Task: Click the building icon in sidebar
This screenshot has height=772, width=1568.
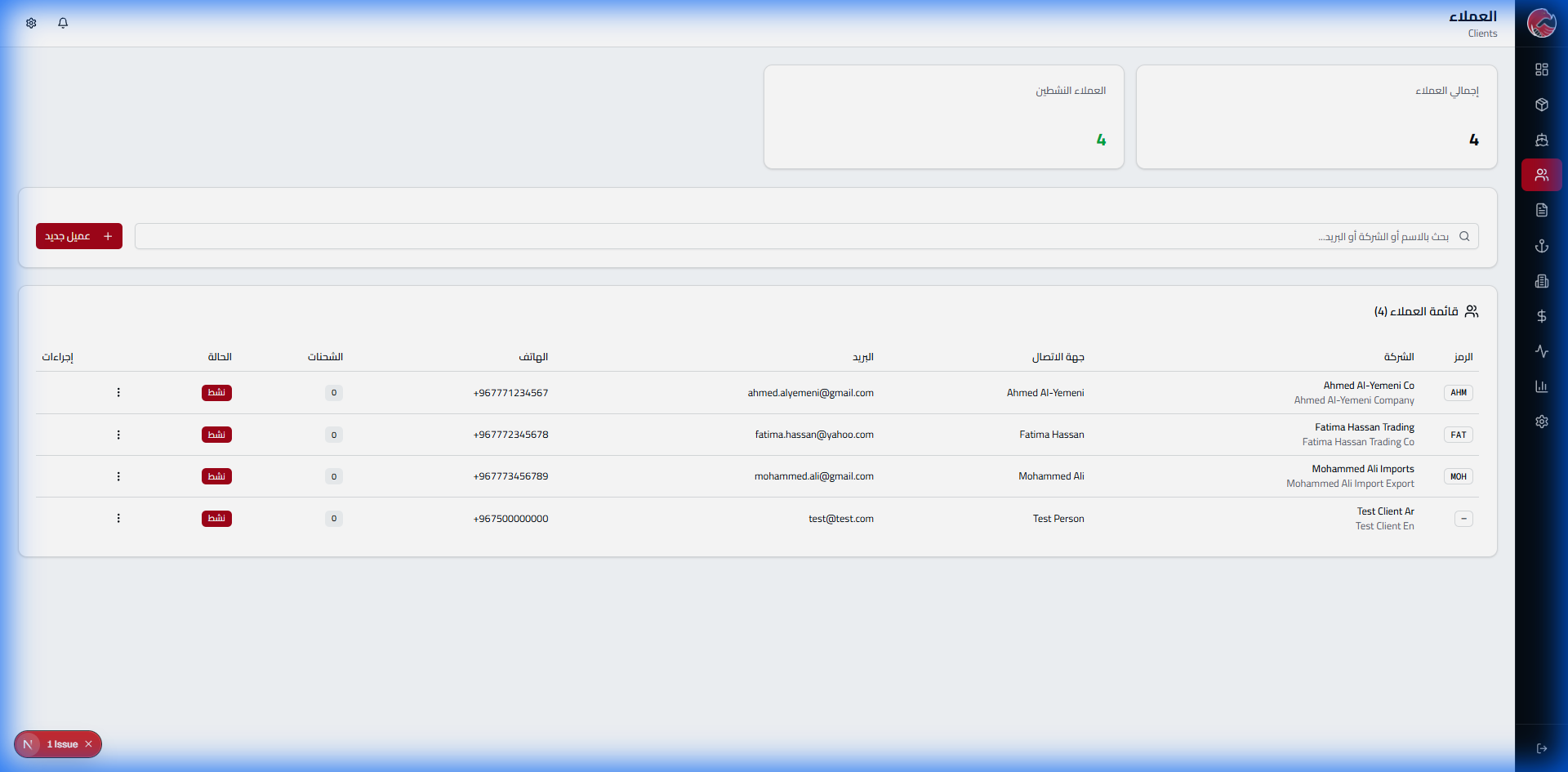Action: (1541, 281)
